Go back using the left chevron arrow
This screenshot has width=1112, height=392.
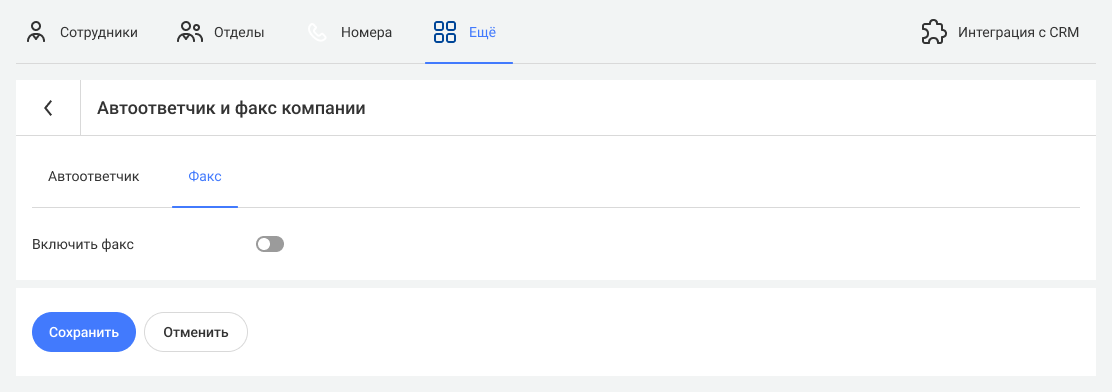(x=48, y=108)
